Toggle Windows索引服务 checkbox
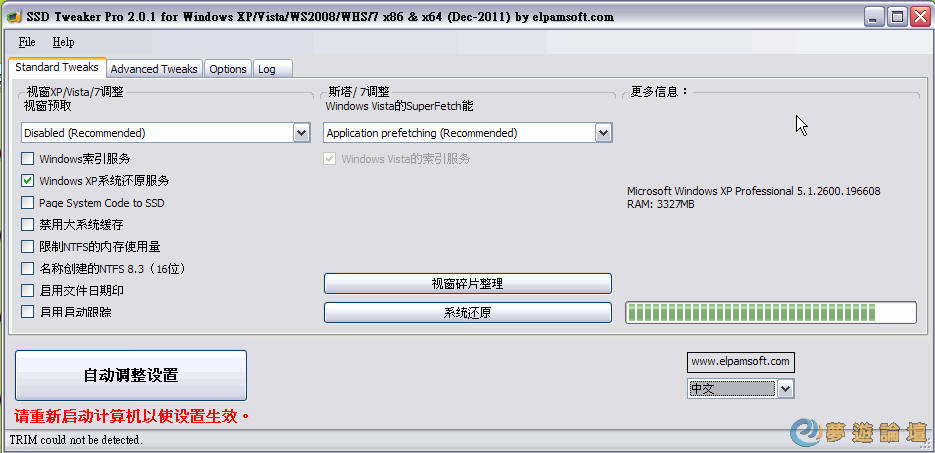935x453 pixels. click(x=27, y=159)
